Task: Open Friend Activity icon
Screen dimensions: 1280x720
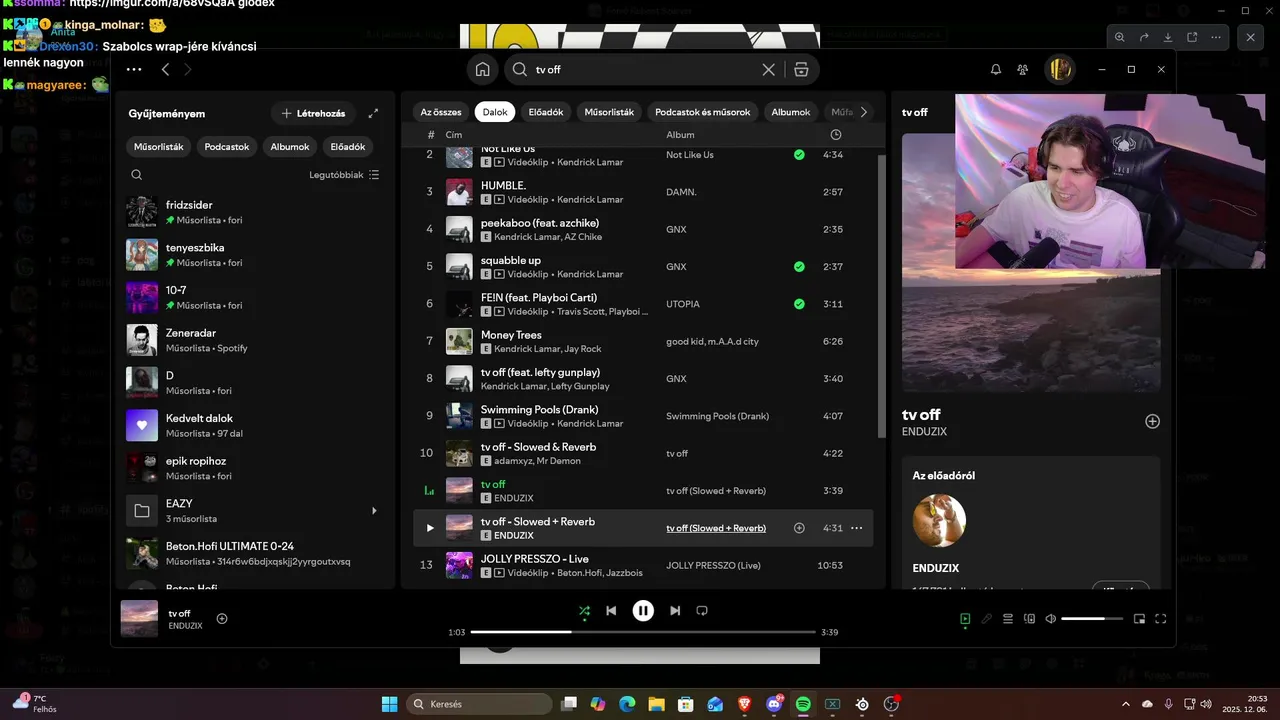Action: click(1023, 70)
